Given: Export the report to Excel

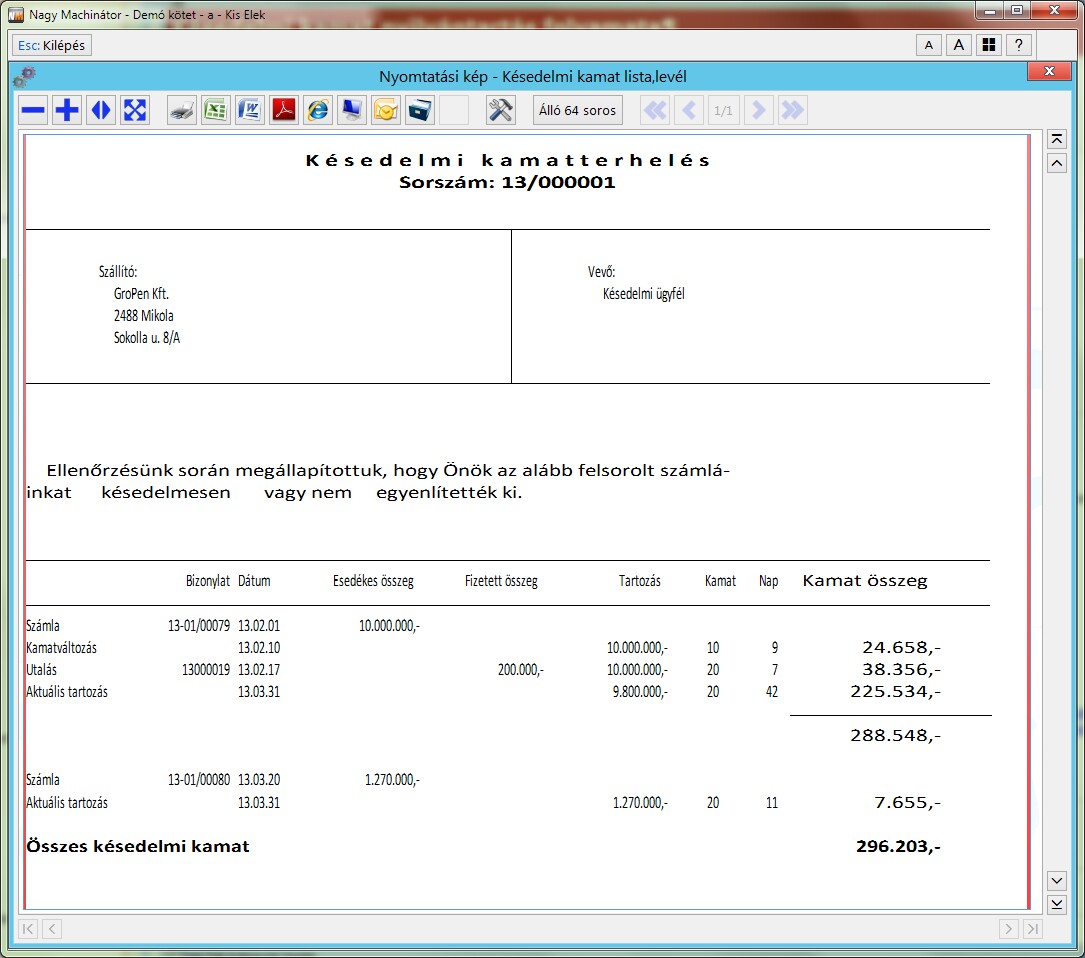Looking at the screenshot, I should [x=215, y=111].
